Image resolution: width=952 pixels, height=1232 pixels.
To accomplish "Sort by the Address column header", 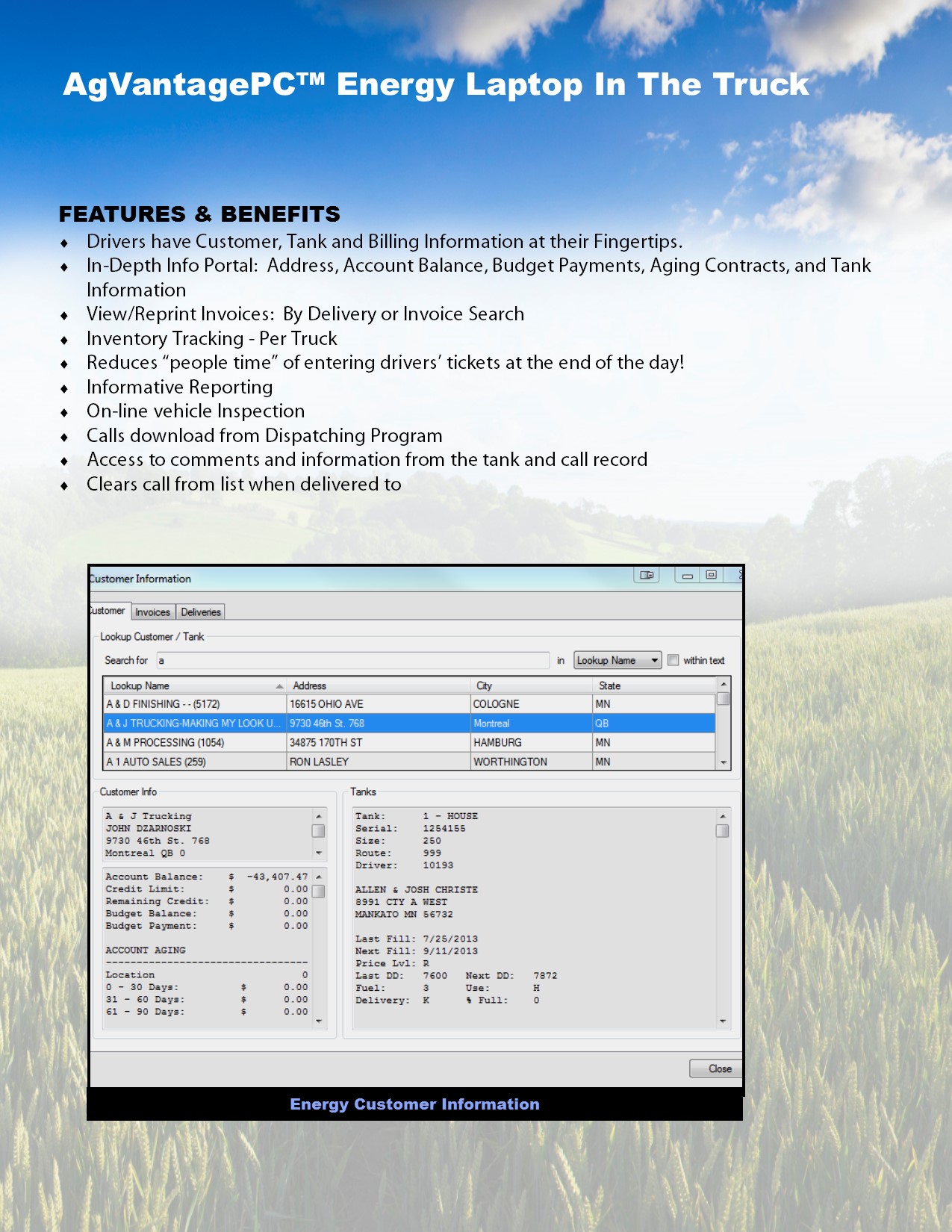I will [x=379, y=685].
